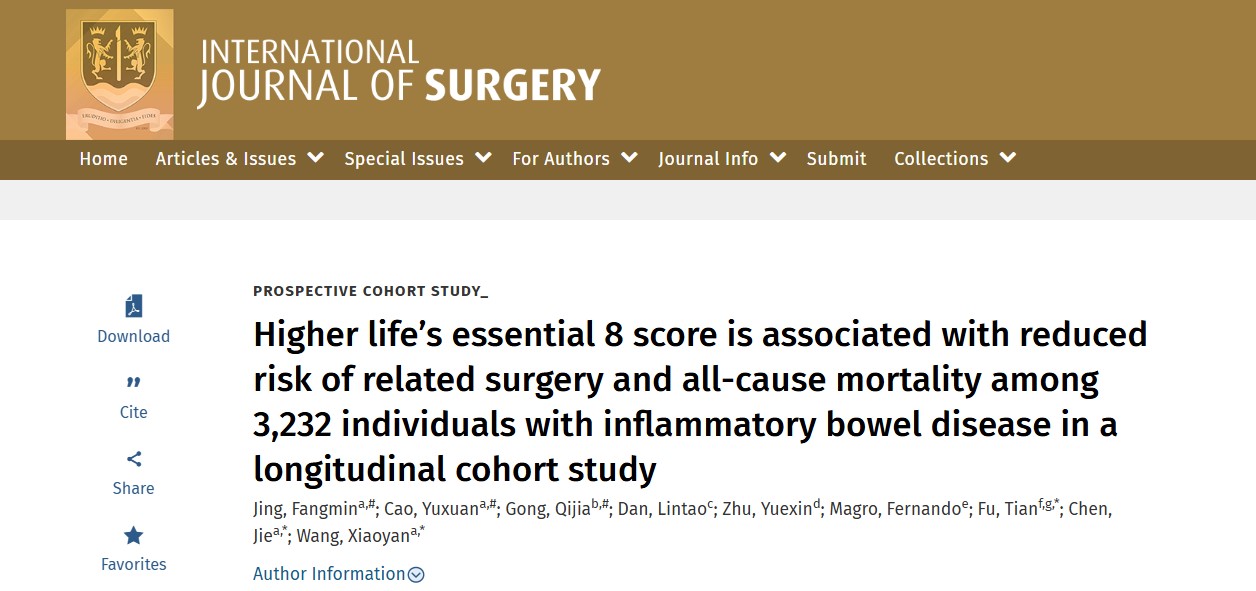This screenshot has width=1256, height=591.
Task: Click the Share label text
Action: (x=133, y=488)
